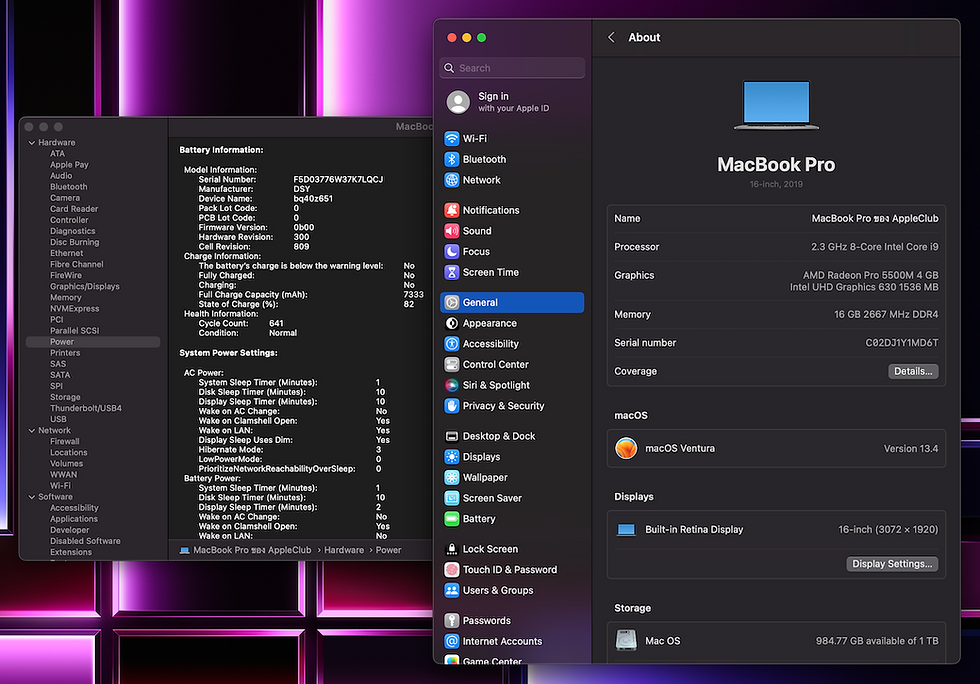Click the macOS Ventura logo icon
The image size is (980, 684).
[626, 448]
